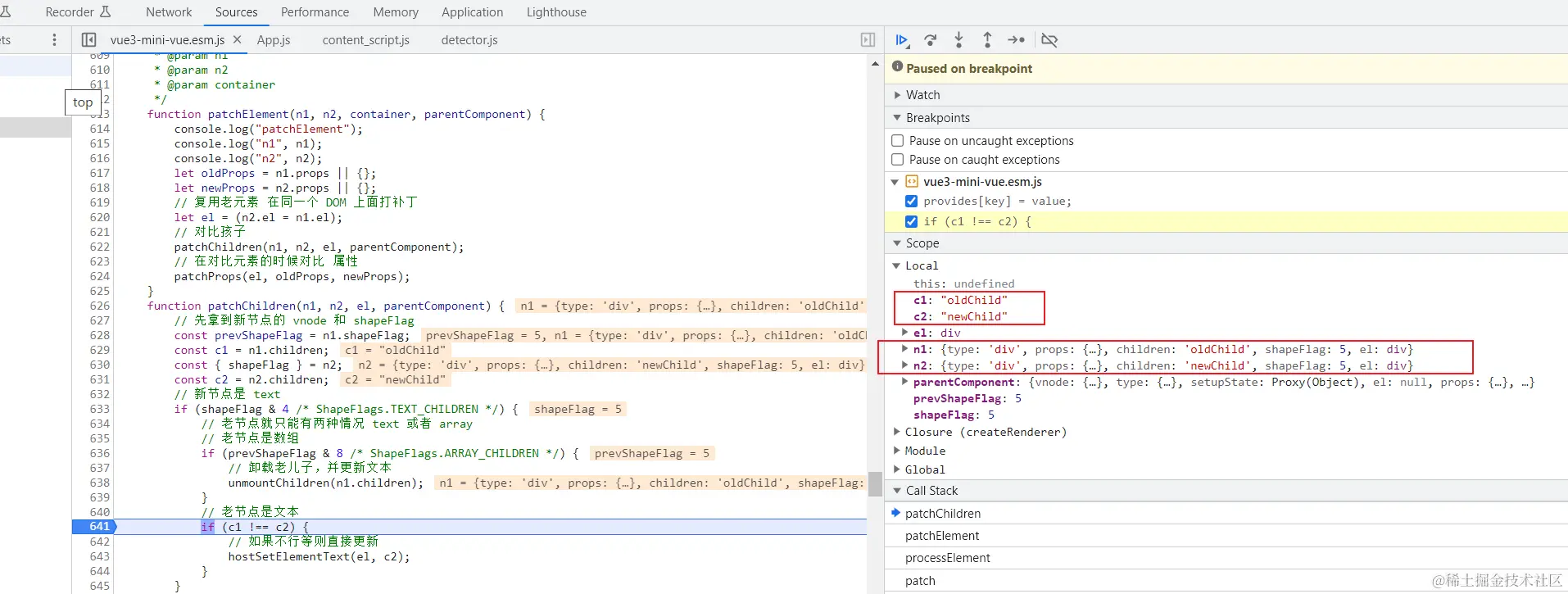This screenshot has width=1568, height=594.
Task: Click the Step over next function call icon
Action: point(931,40)
